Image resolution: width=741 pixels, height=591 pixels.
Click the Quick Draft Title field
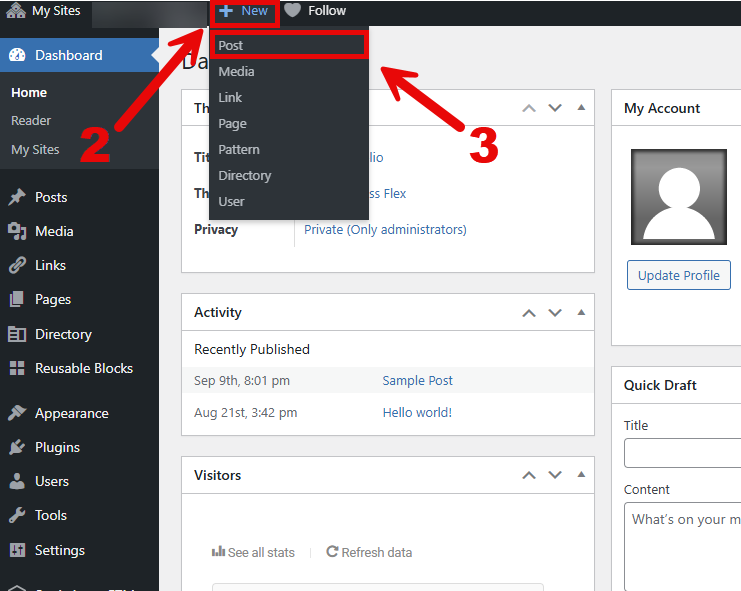pos(682,453)
